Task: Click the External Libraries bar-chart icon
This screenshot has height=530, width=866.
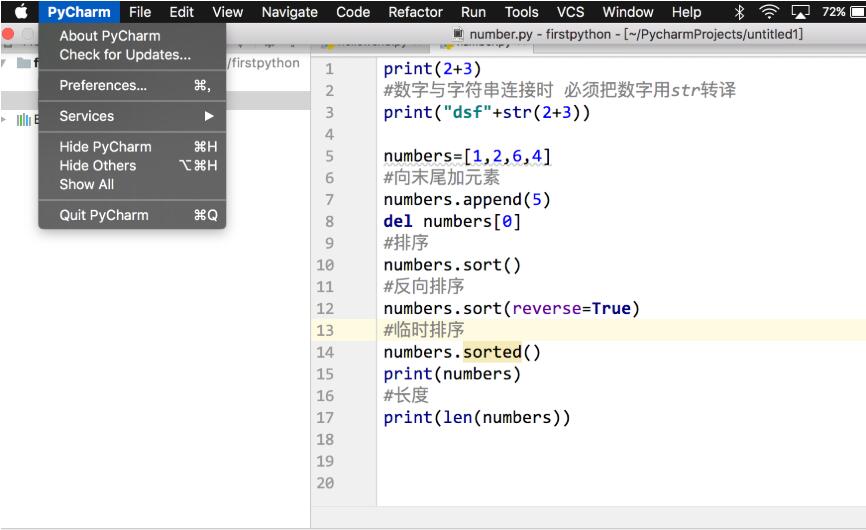Action: click(23, 120)
